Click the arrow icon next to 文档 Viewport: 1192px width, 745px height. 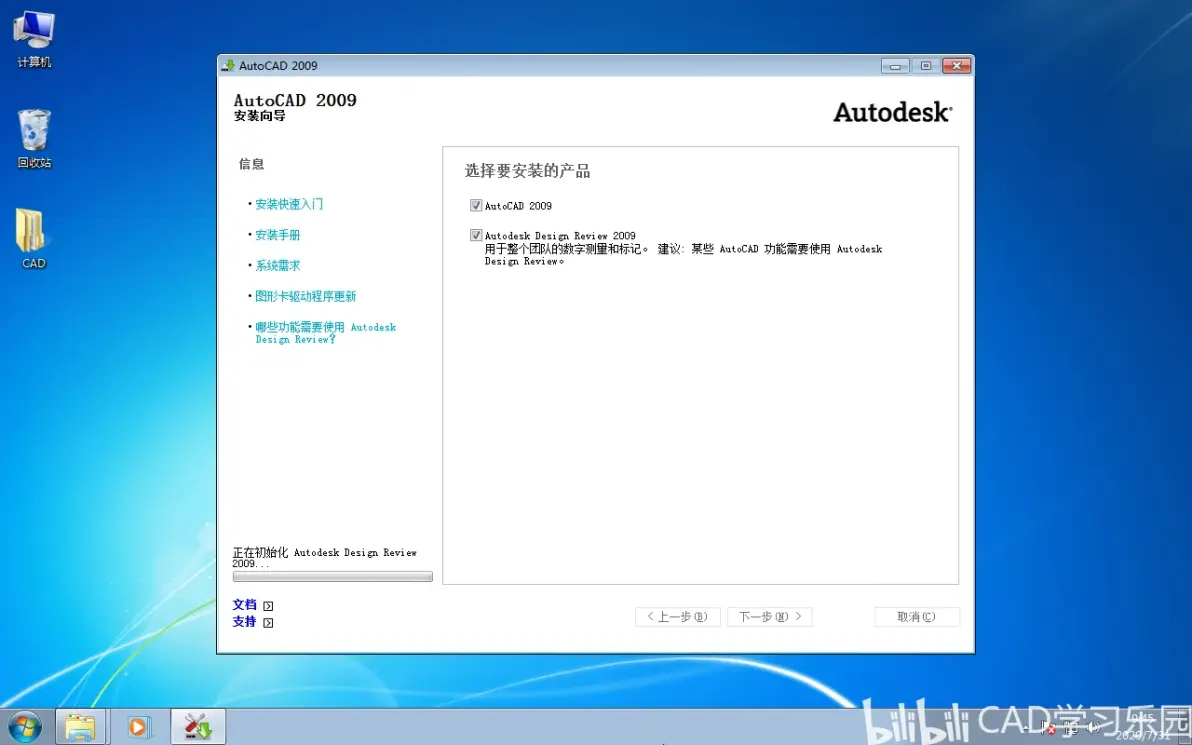click(x=268, y=606)
